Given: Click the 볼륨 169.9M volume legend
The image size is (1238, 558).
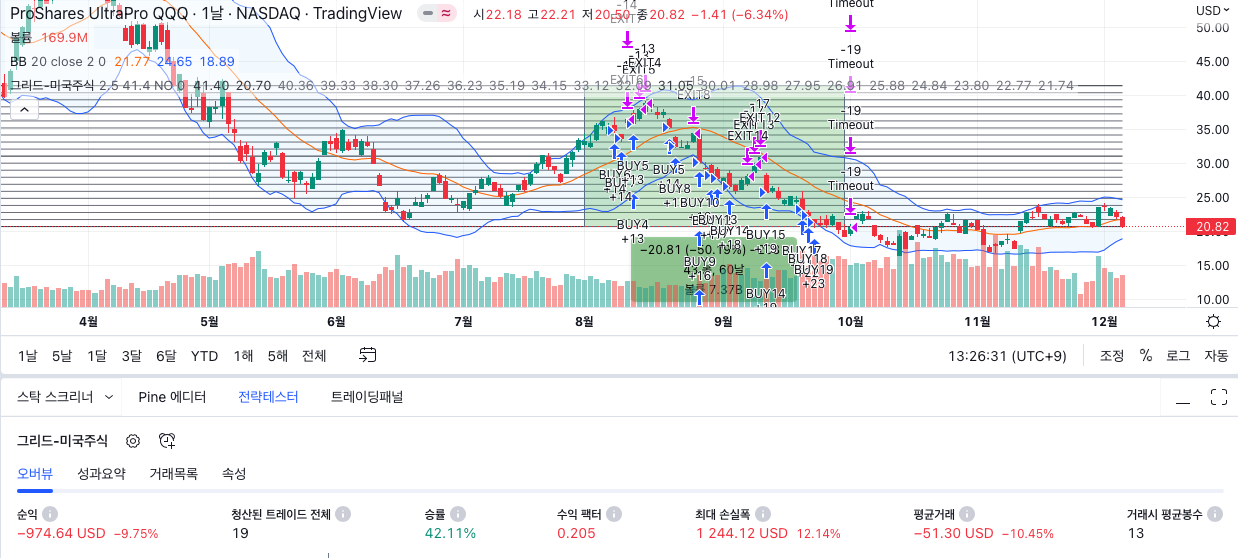Looking at the screenshot, I should [x=49, y=37].
